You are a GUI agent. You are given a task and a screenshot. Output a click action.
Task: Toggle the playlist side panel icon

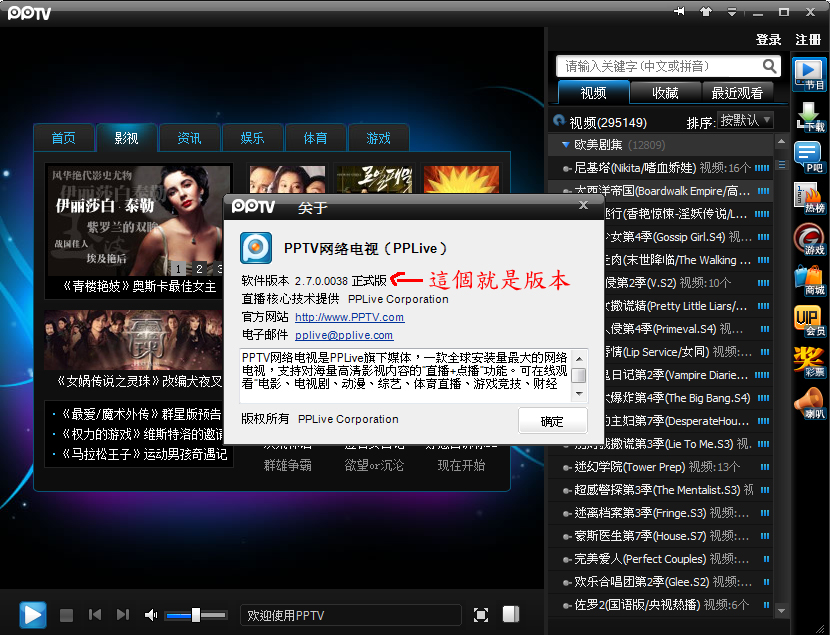pos(511,614)
